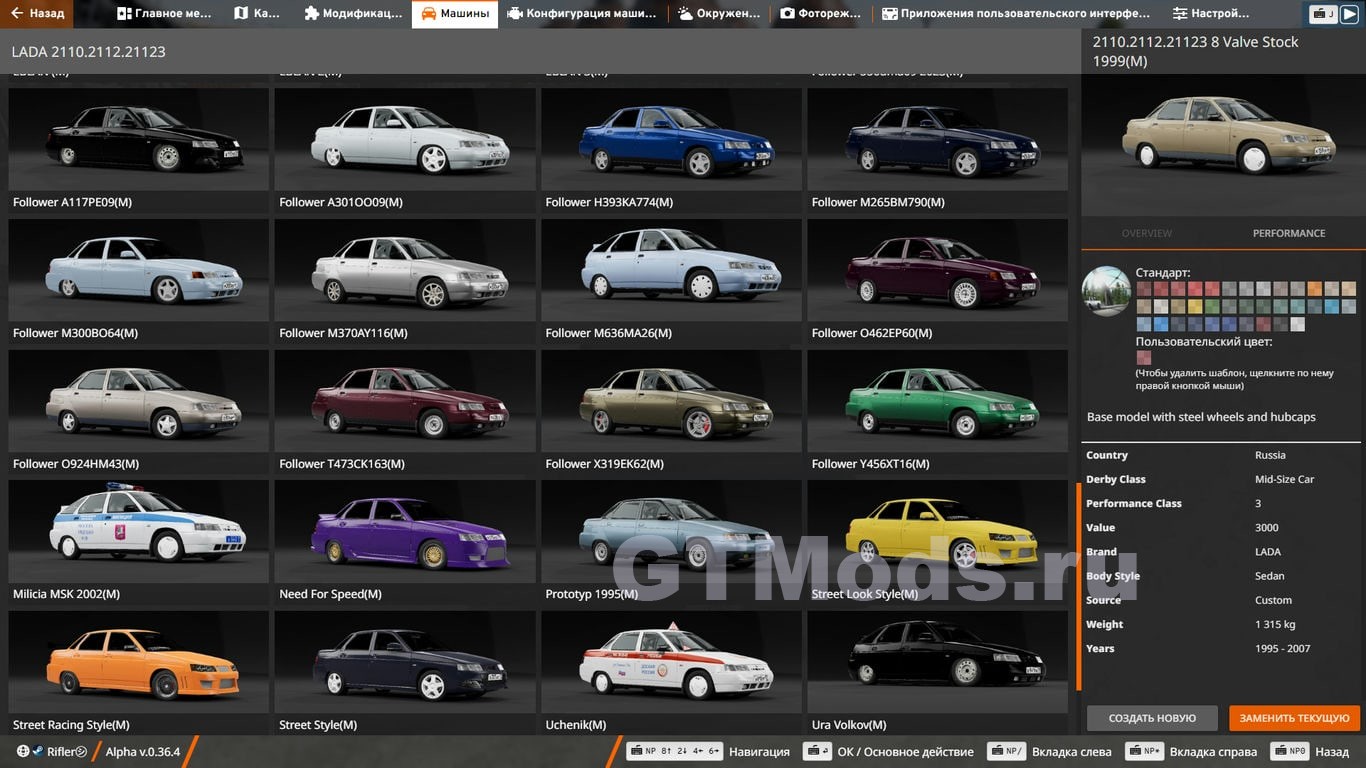The image size is (1366, 768).
Task: Select the Follower H393KA774(M) blue car
Action: 671,150
